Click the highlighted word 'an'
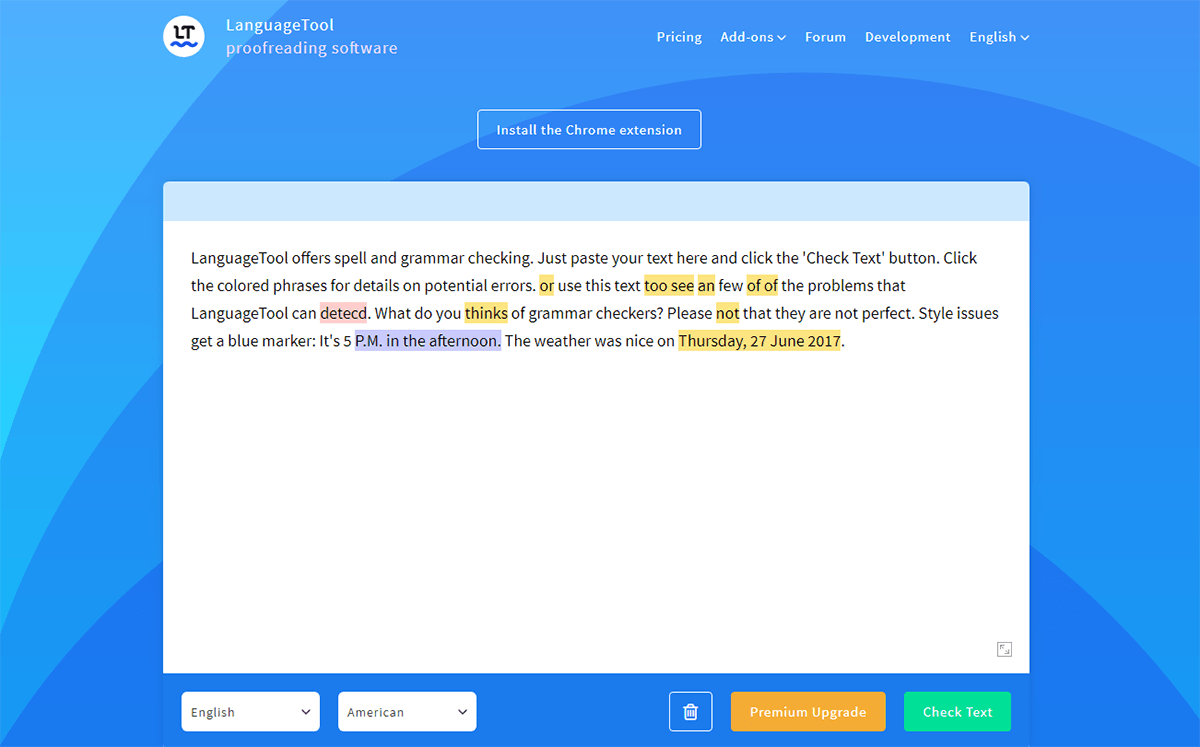 [x=706, y=286]
